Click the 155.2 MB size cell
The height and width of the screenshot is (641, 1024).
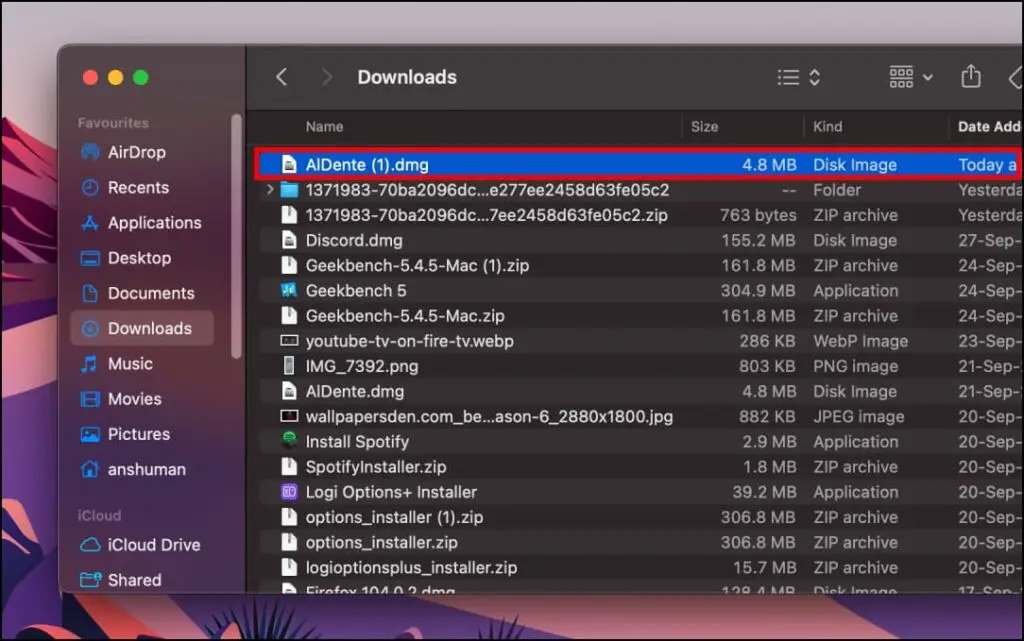(758, 240)
